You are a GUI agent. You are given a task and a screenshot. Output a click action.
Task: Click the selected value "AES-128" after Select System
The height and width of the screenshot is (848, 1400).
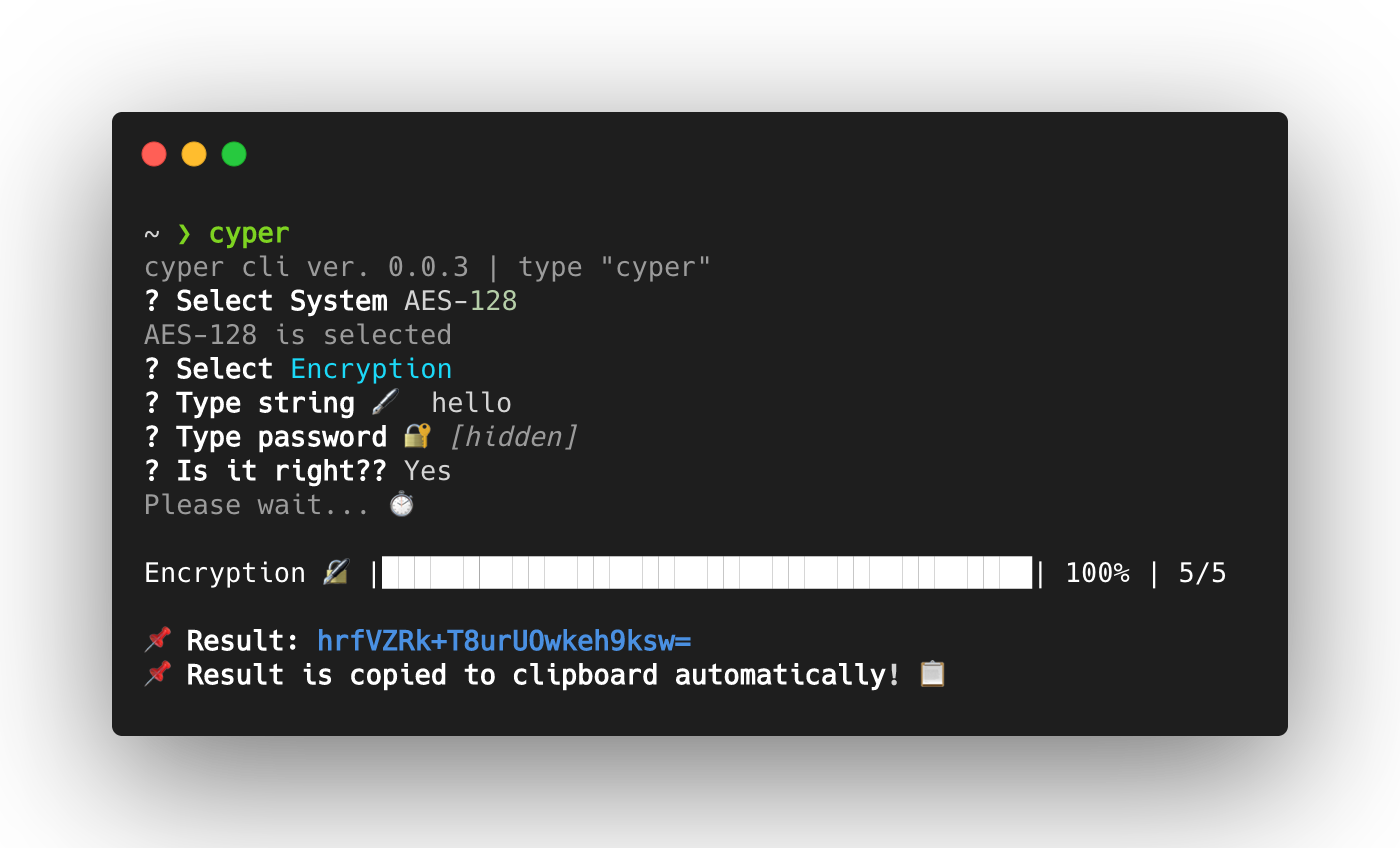461,300
